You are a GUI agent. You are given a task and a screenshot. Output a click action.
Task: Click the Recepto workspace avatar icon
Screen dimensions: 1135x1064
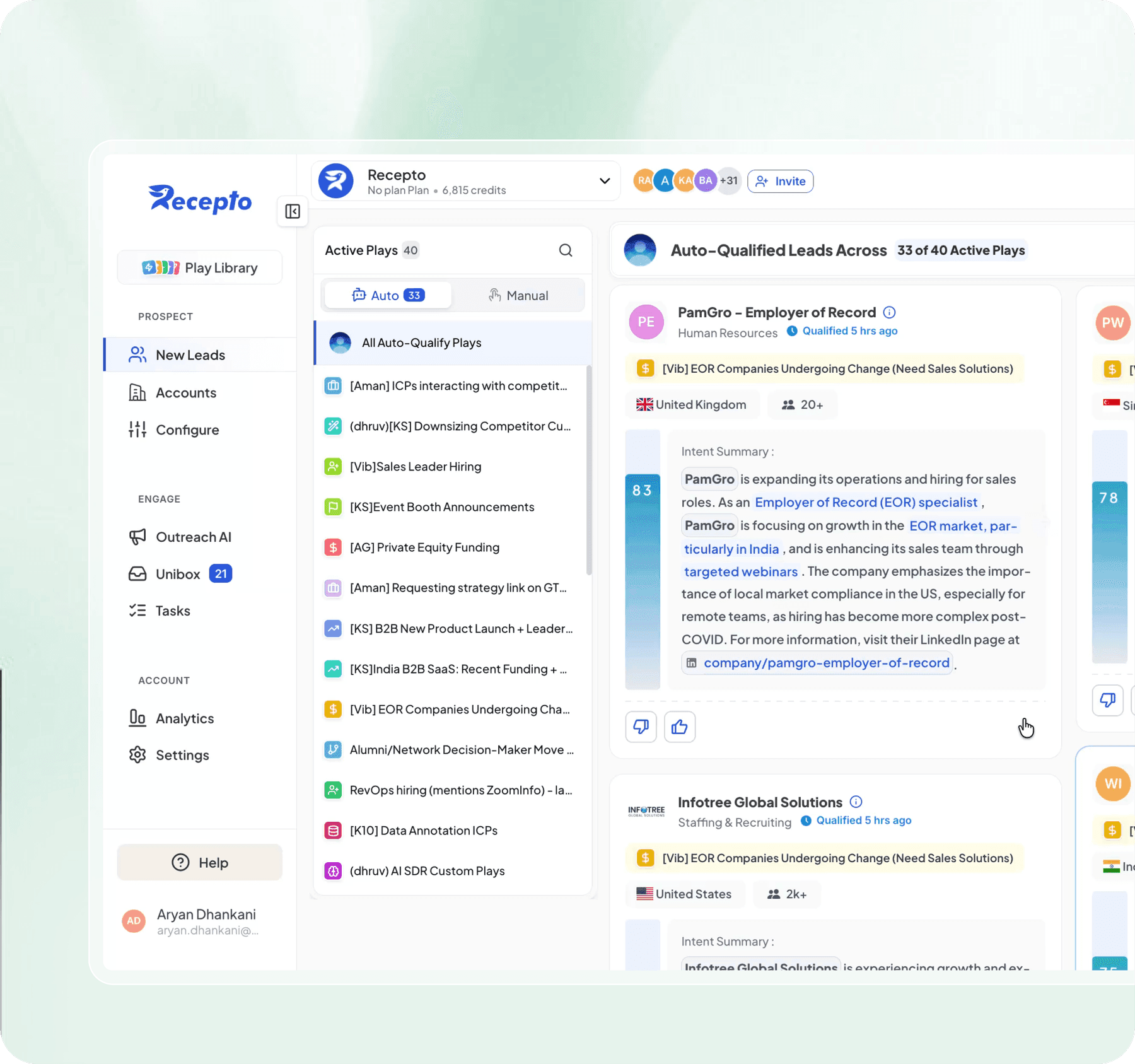[x=336, y=181]
